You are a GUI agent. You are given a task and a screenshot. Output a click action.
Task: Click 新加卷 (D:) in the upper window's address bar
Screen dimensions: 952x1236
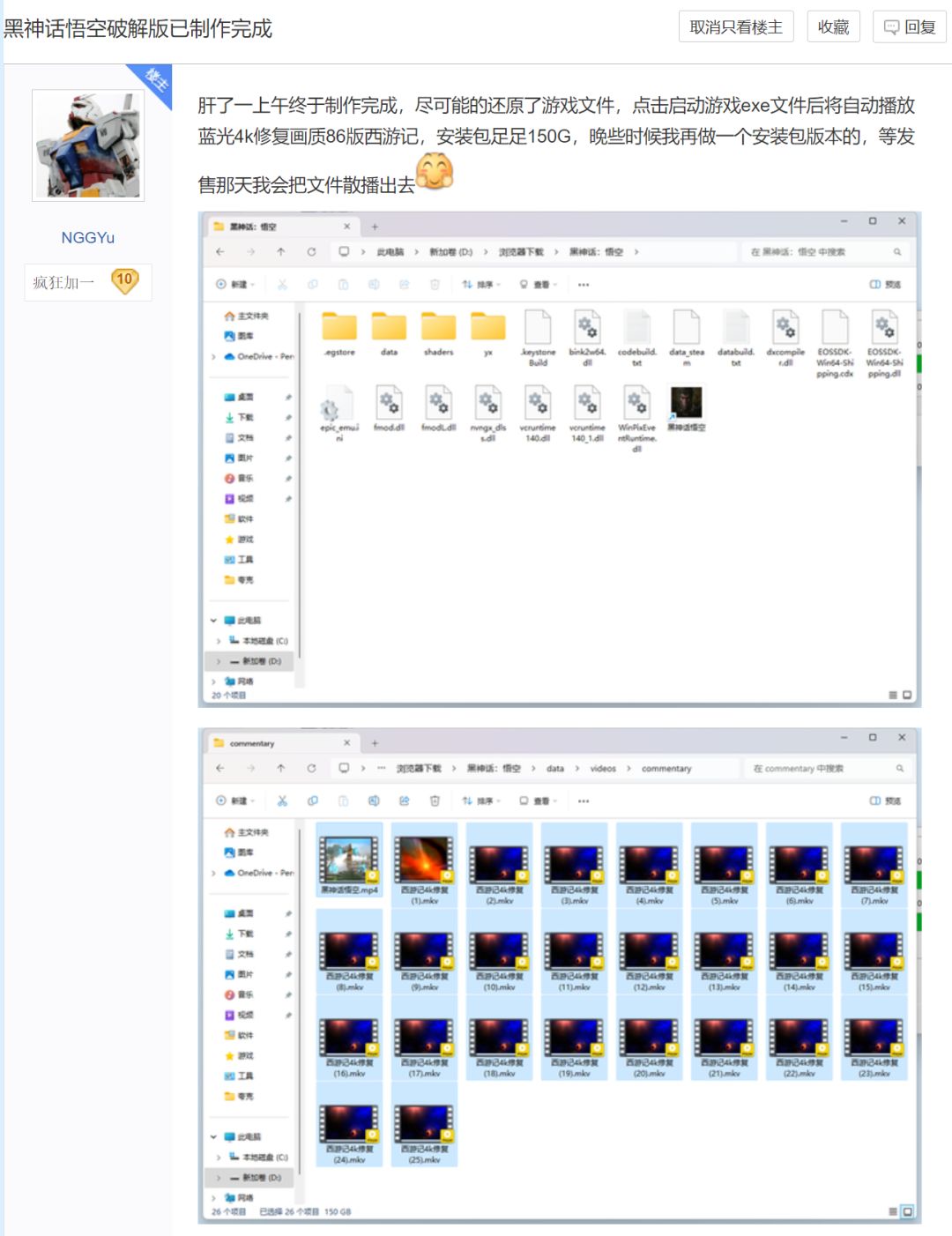pyautogui.click(x=450, y=252)
